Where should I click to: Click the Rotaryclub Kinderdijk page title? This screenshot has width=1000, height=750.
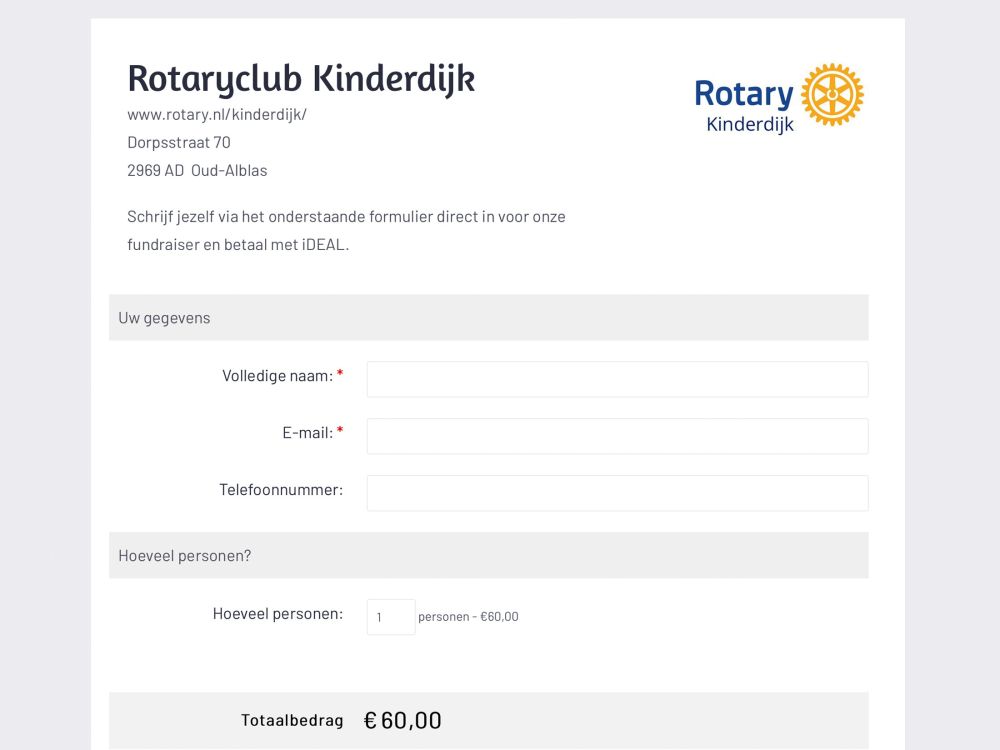coord(301,78)
